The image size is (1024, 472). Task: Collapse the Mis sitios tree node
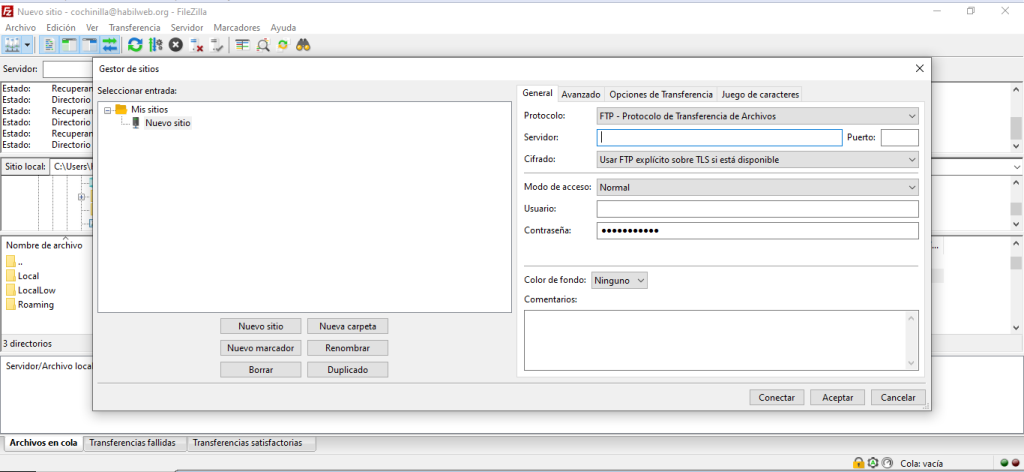[x=107, y=110]
